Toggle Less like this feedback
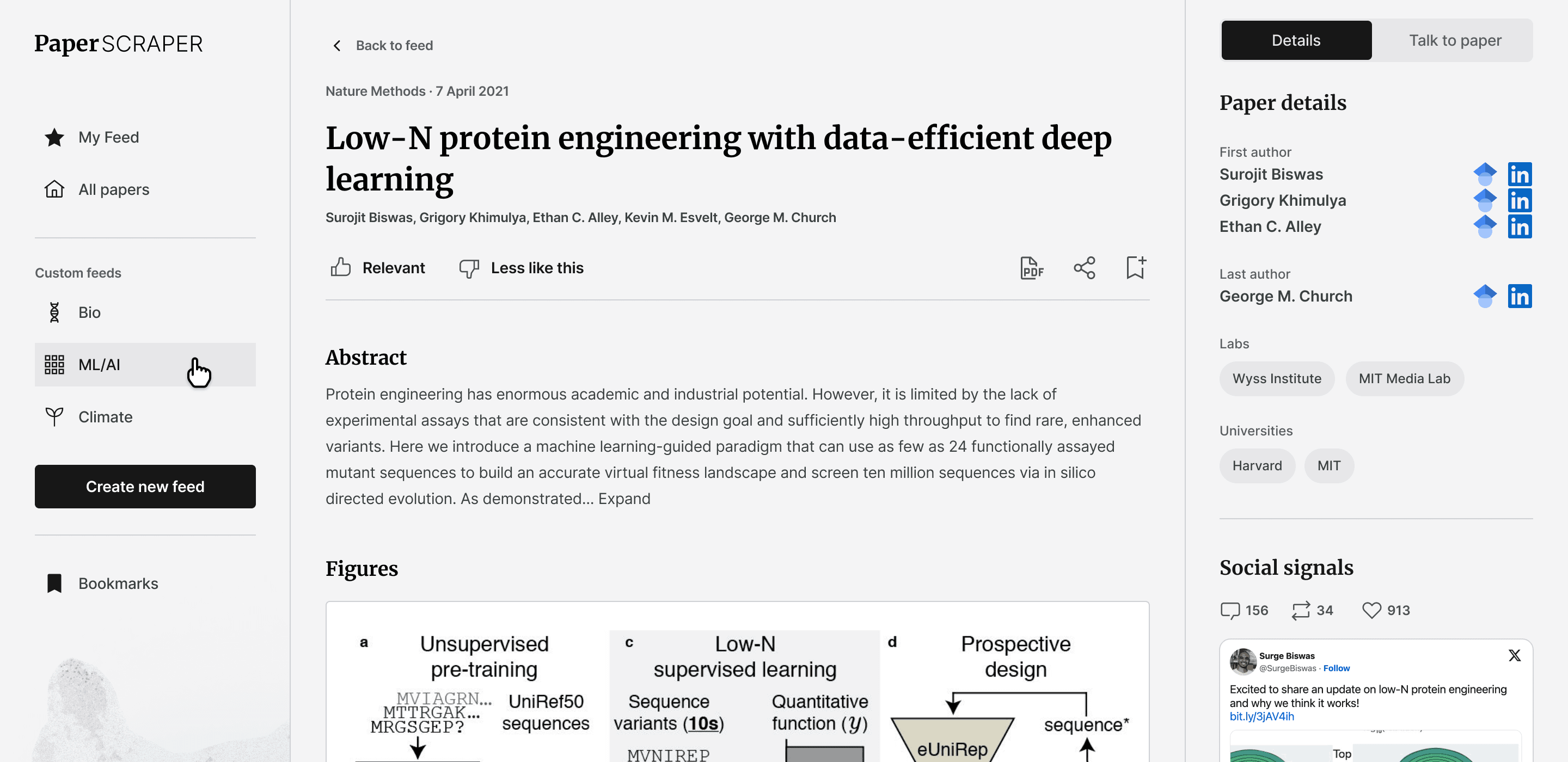This screenshot has width=1568, height=762. pos(521,268)
